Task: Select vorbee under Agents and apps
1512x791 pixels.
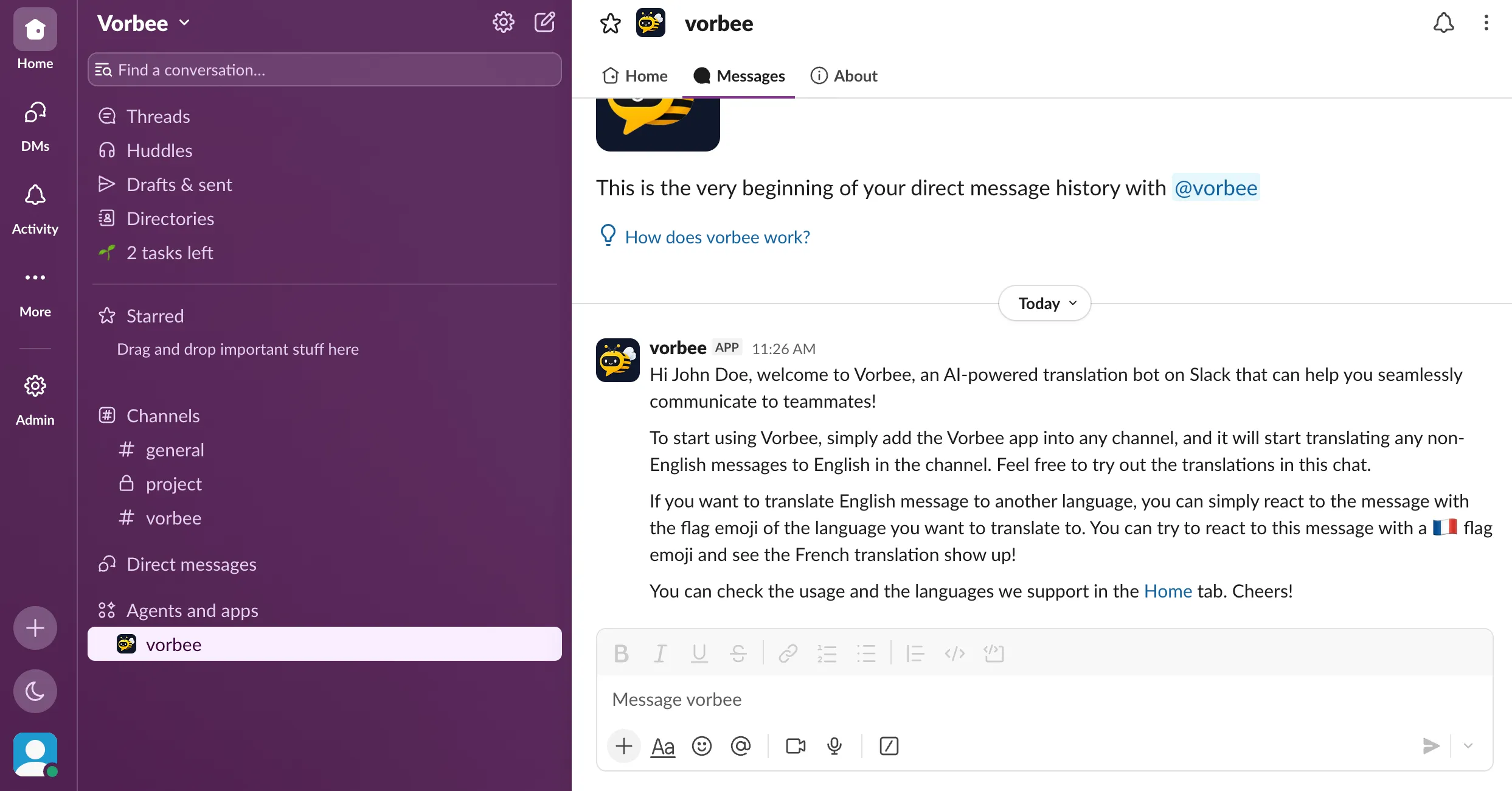Action: (325, 644)
